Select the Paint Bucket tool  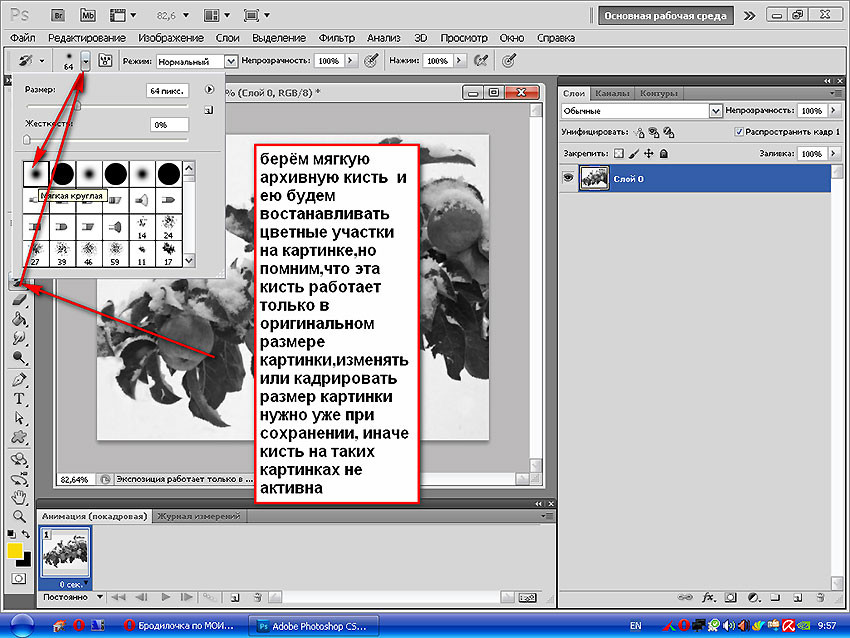(x=19, y=319)
